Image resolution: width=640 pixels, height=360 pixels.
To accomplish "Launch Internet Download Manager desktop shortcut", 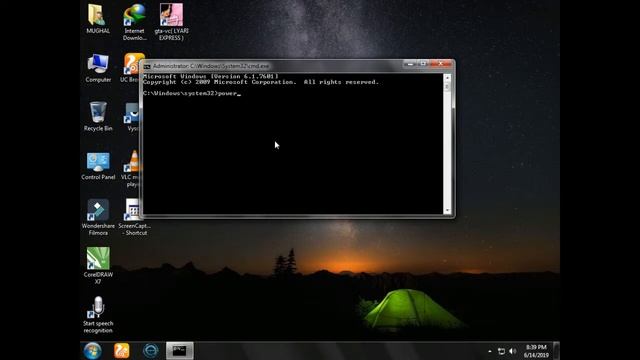I will (134, 22).
